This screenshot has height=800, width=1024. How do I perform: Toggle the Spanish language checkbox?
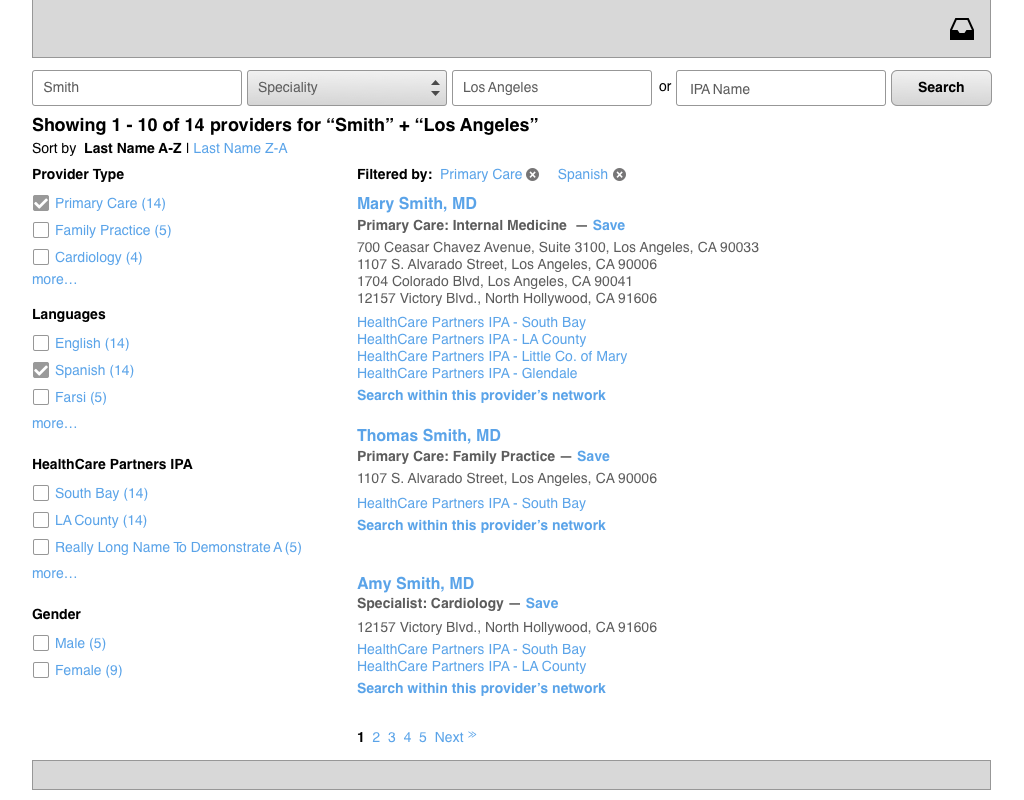41,370
